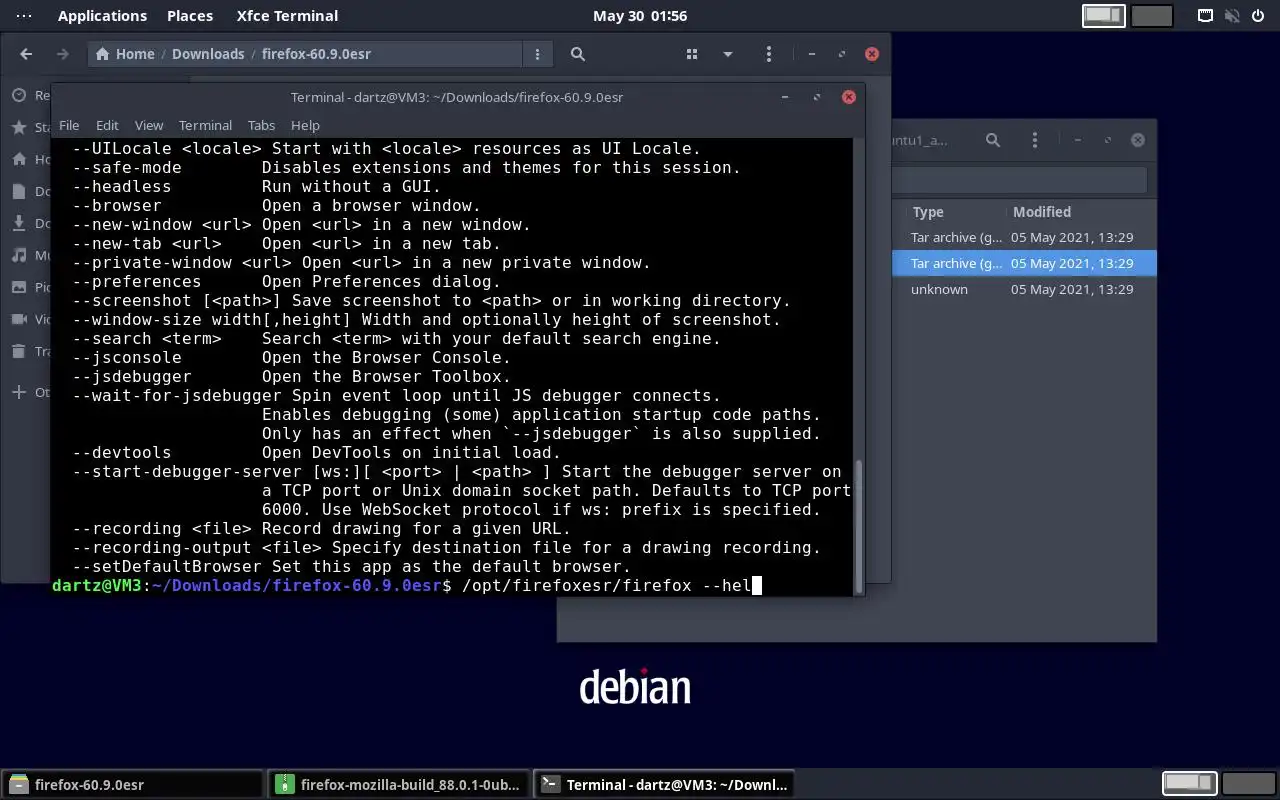Screen dimensions: 1280x800
Task: Open the Applications menu
Action: click(x=102, y=16)
